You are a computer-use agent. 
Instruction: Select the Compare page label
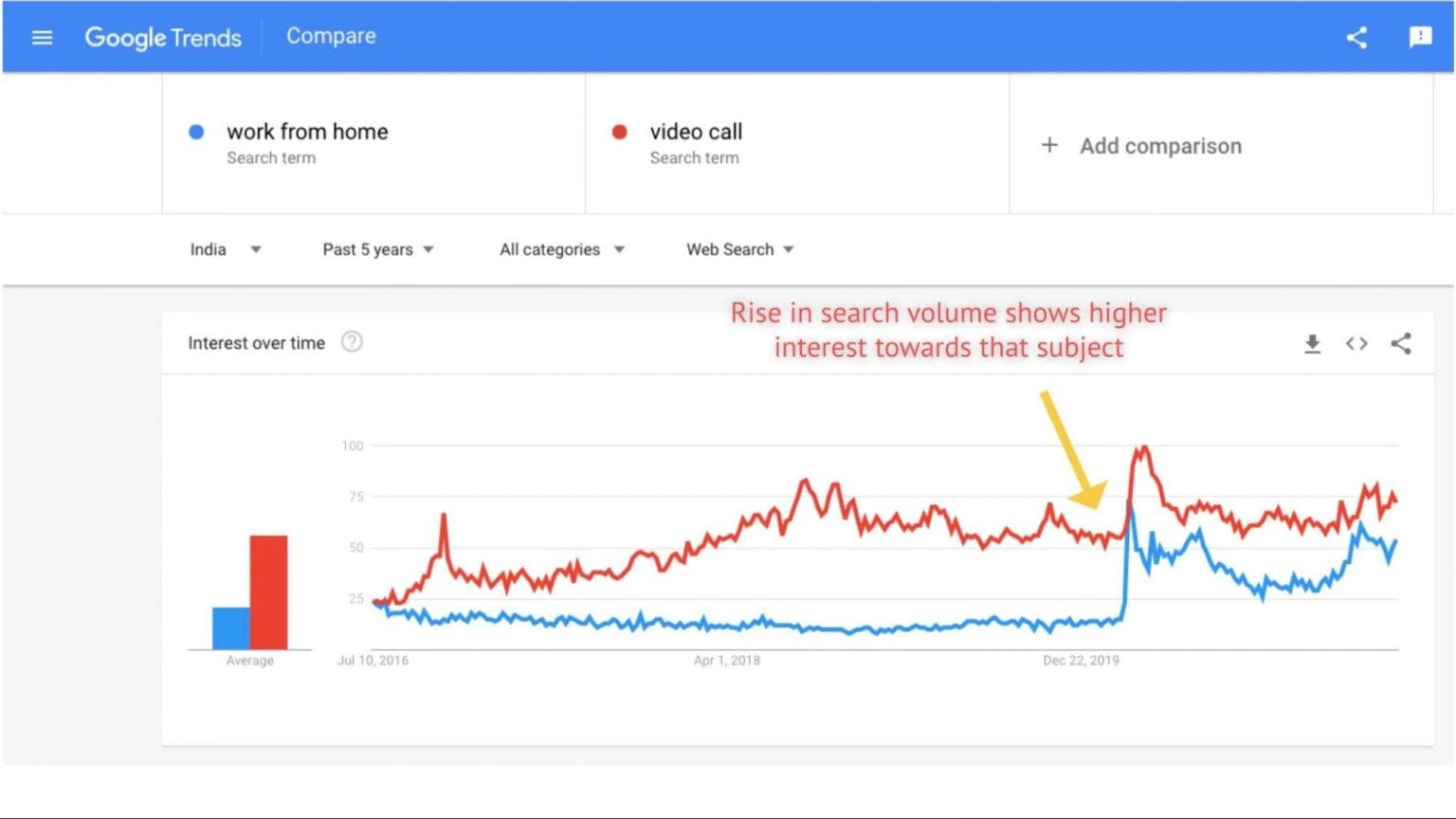coord(331,36)
